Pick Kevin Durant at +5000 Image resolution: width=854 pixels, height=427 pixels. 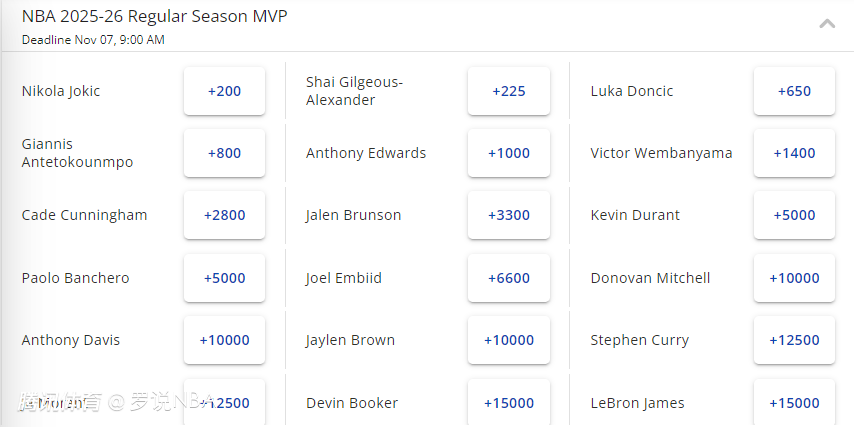(x=794, y=215)
